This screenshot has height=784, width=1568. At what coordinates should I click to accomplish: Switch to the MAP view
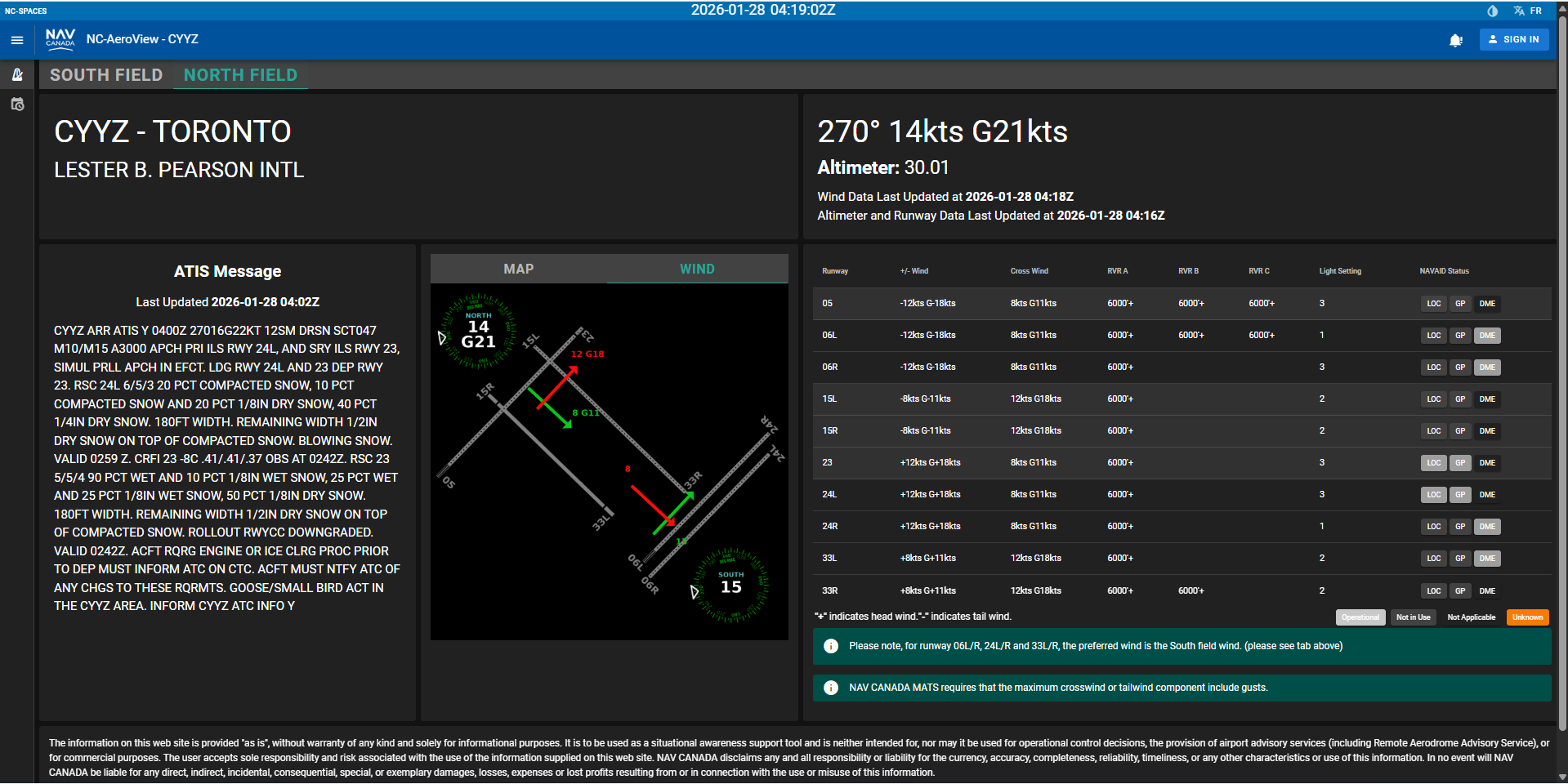520,268
